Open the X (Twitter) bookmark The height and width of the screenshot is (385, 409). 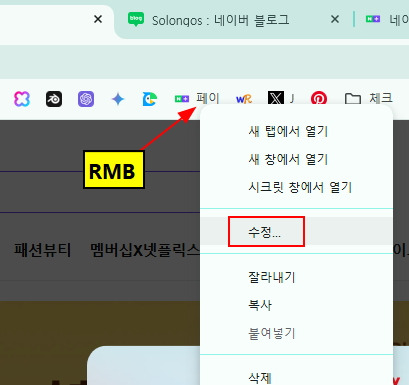click(281, 99)
